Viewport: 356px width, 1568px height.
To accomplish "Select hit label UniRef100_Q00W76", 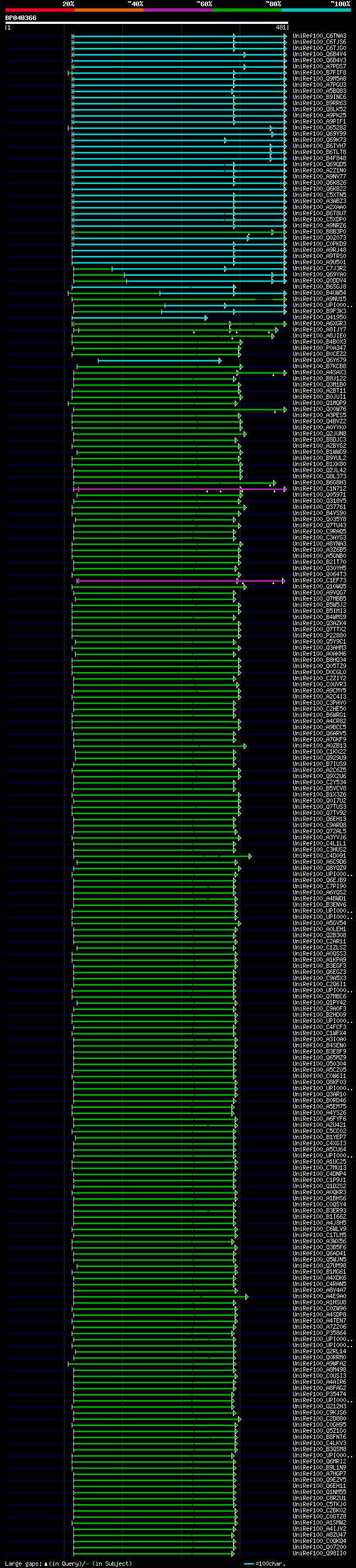I will (319, 409).
